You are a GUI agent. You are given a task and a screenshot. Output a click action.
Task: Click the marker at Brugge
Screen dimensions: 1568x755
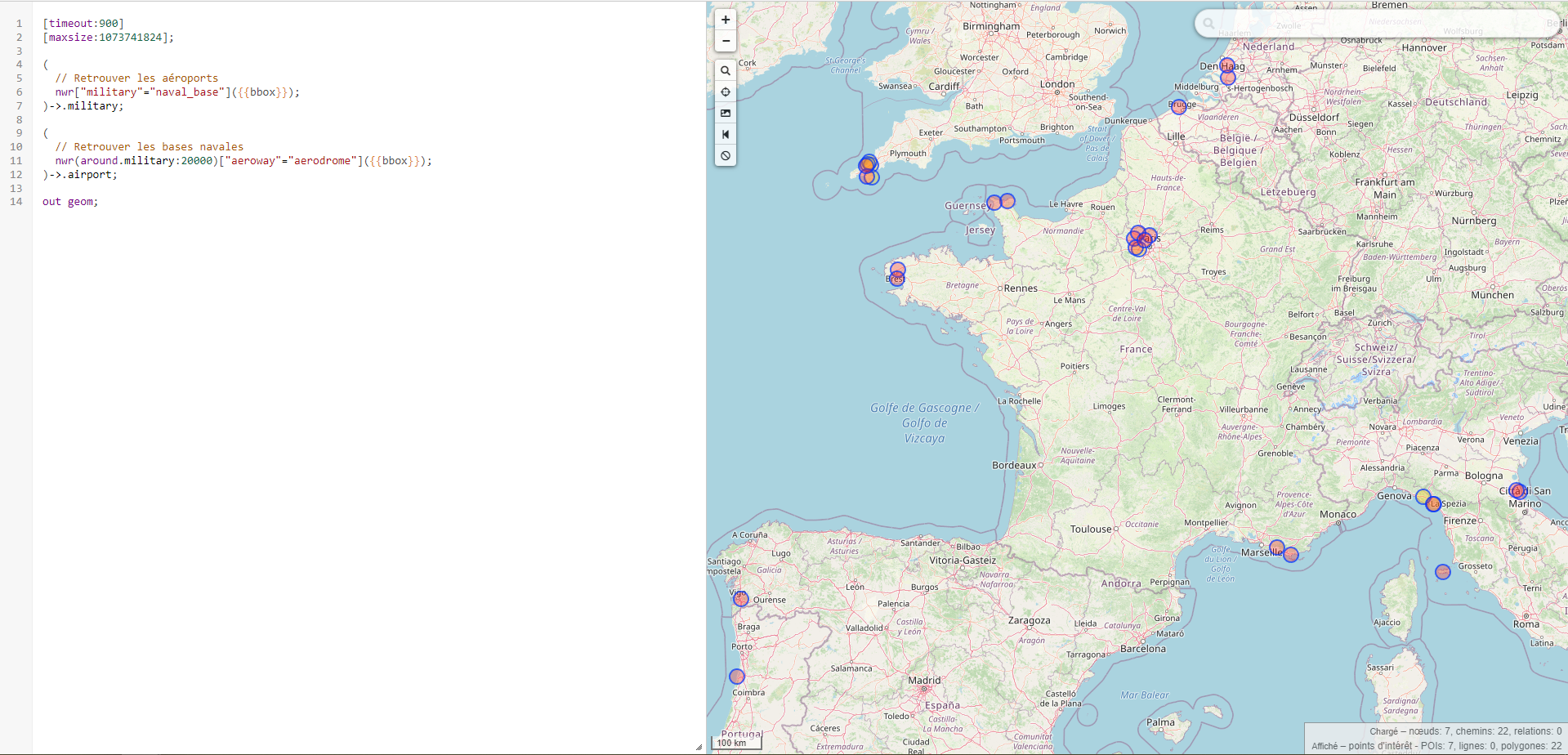point(1178,106)
